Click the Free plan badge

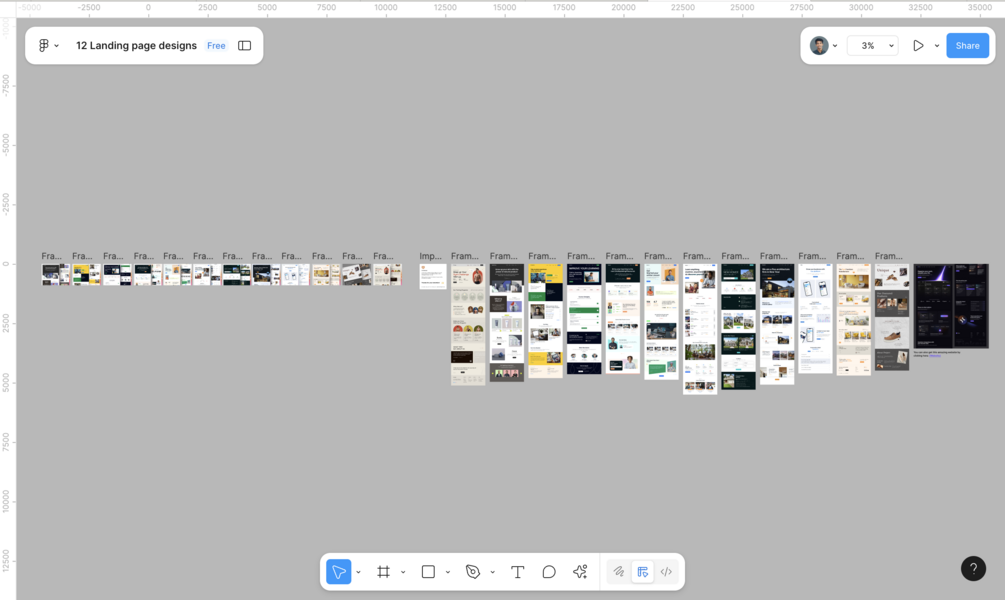(x=216, y=46)
